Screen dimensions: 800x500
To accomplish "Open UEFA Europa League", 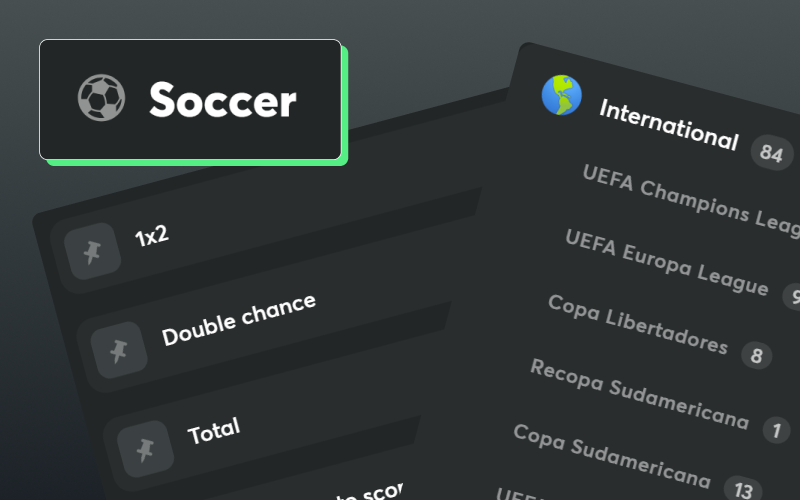I will point(666,263).
